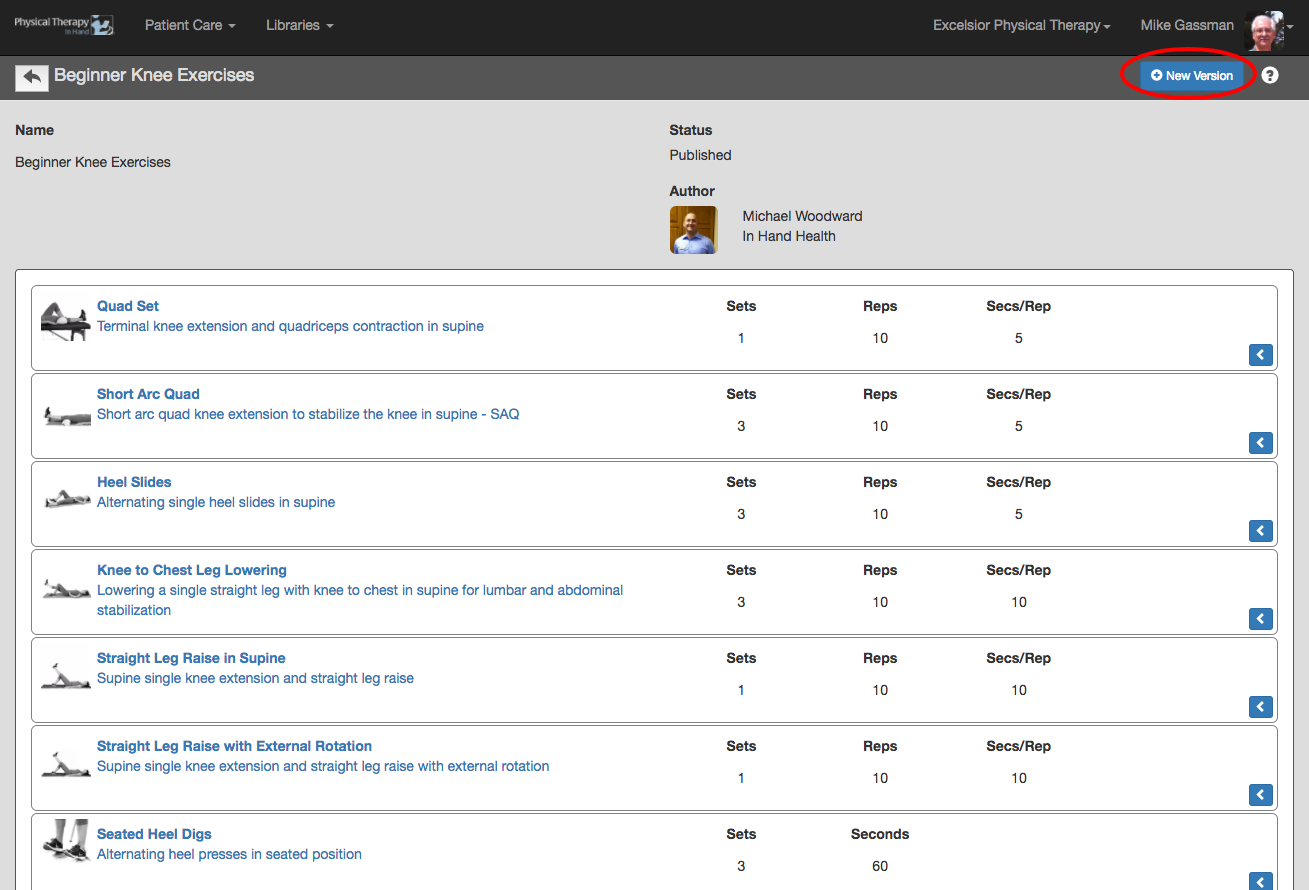The width and height of the screenshot is (1309, 890).
Task: Expand the Heel Slides row chevron
Action: click(1261, 531)
